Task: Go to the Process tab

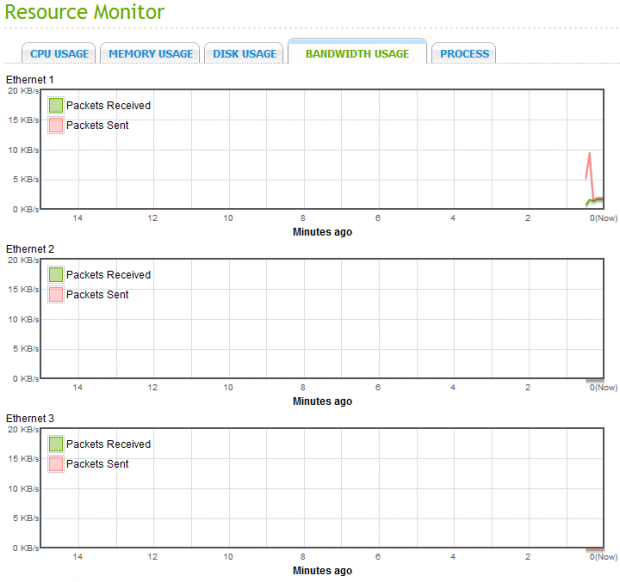Action: pyautogui.click(x=464, y=53)
